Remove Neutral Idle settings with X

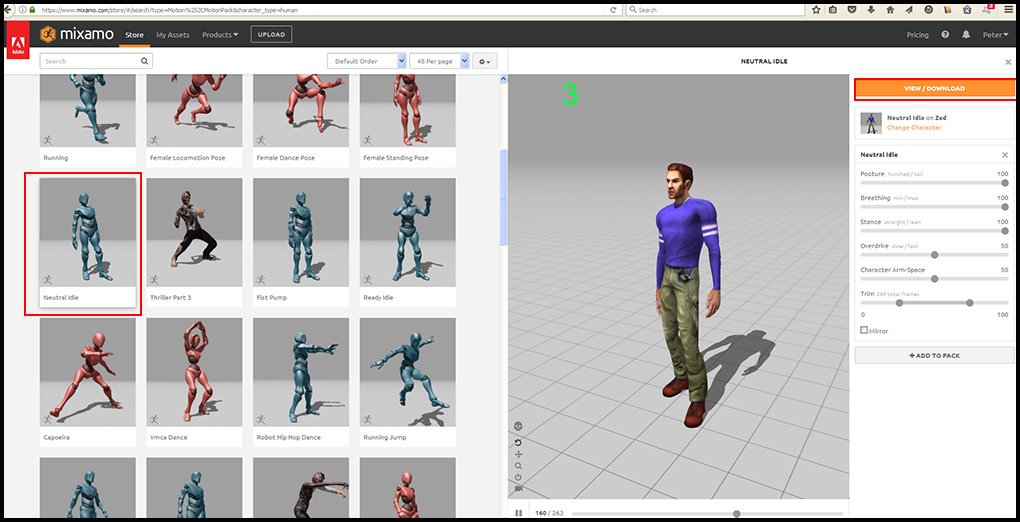1005,155
